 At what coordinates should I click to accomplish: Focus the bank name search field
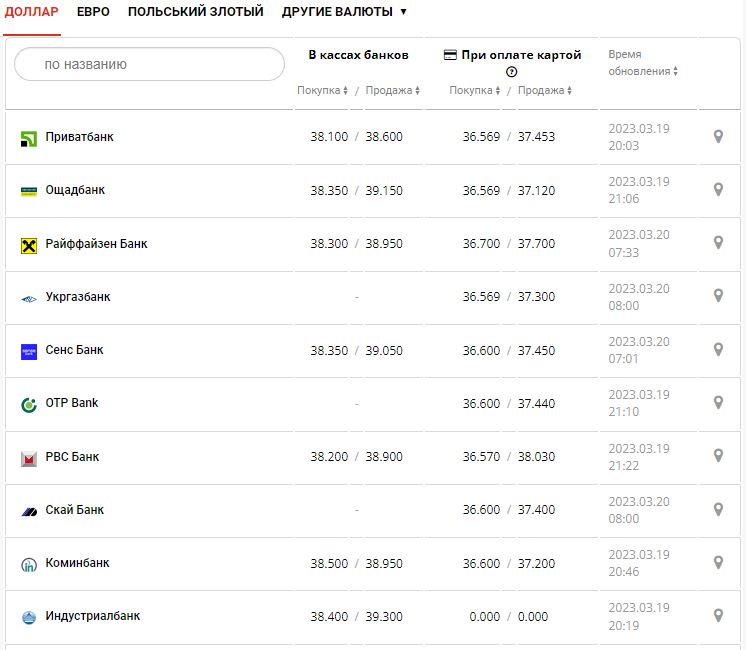(x=150, y=64)
